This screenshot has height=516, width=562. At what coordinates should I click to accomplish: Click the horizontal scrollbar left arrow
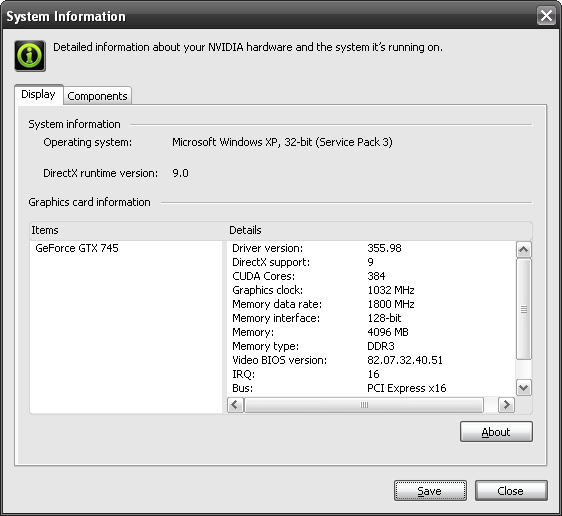click(x=235, y=405)
